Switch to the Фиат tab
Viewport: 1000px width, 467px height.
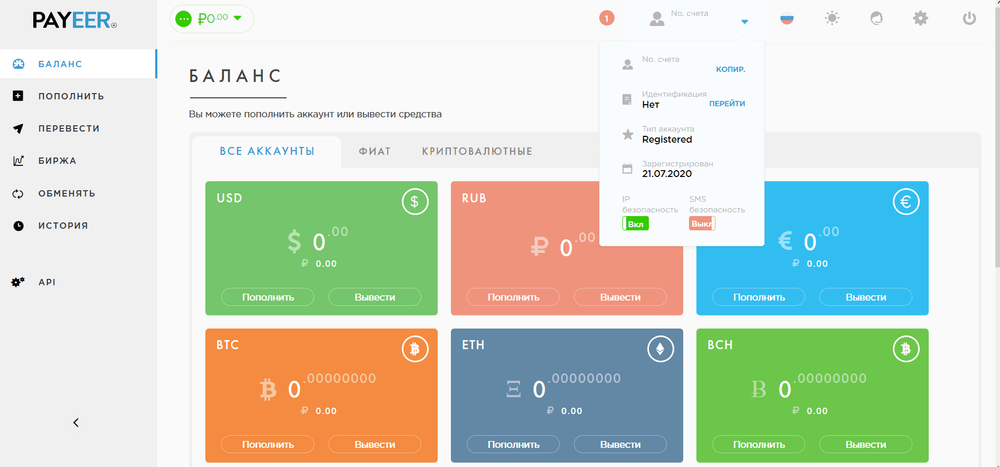pyautogui.click(x=374, y=152)
